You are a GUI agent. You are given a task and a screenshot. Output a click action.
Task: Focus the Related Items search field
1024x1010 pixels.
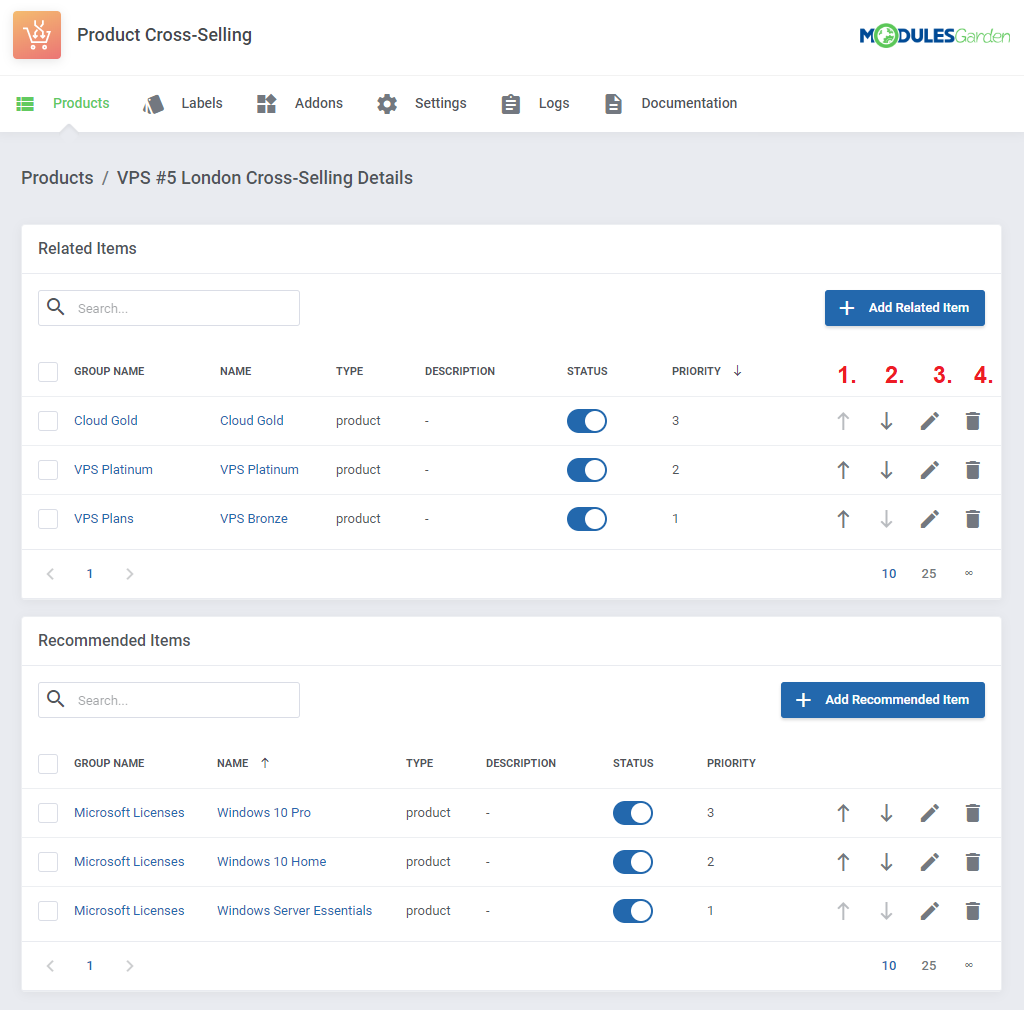(x=169, y=308)
